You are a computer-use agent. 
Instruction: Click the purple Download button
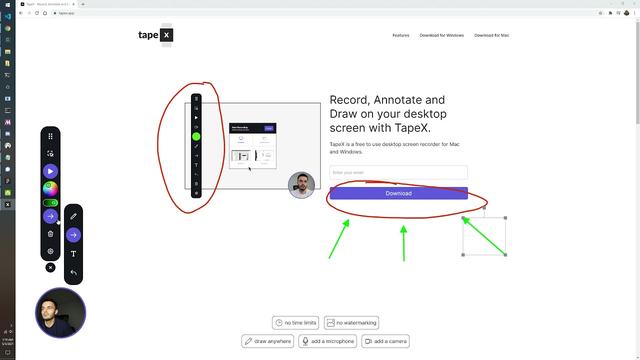tap(398, 193)
